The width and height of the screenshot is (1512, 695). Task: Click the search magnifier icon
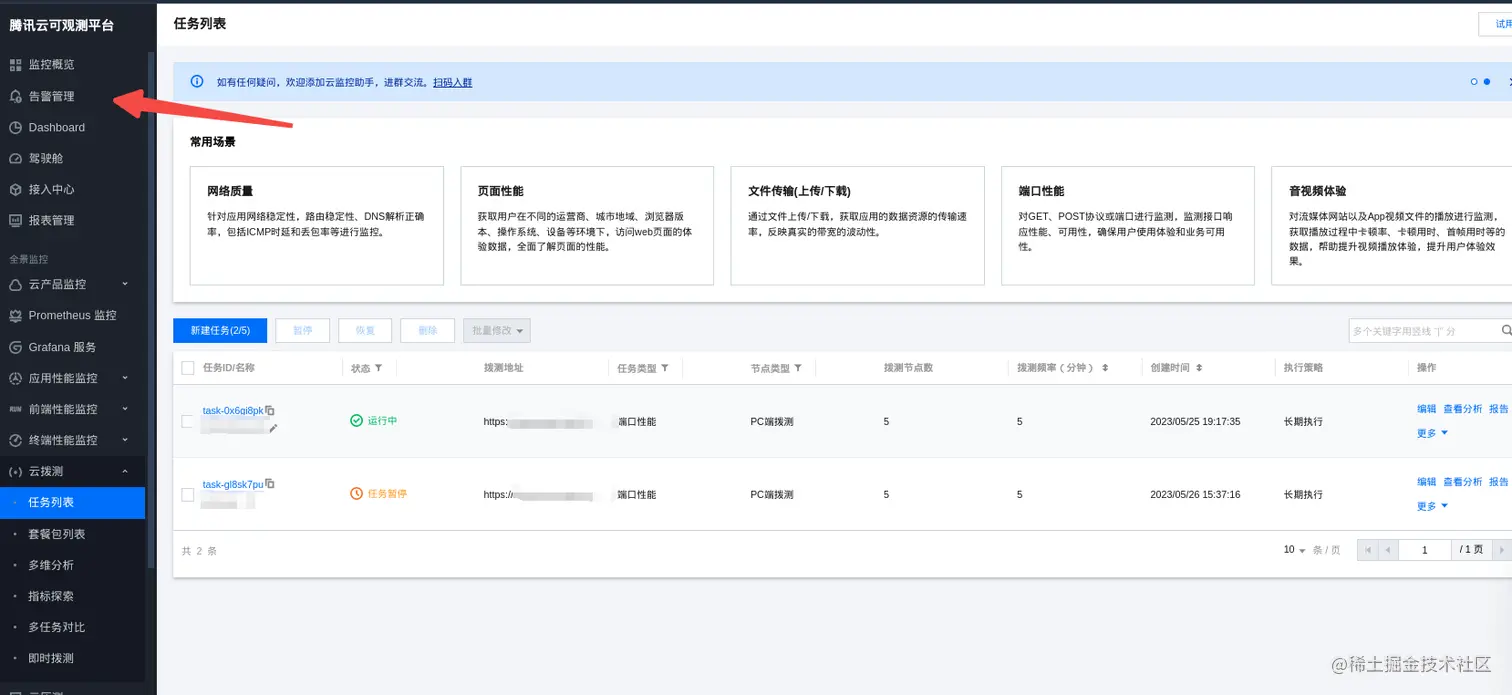(x=1506, y=330)
